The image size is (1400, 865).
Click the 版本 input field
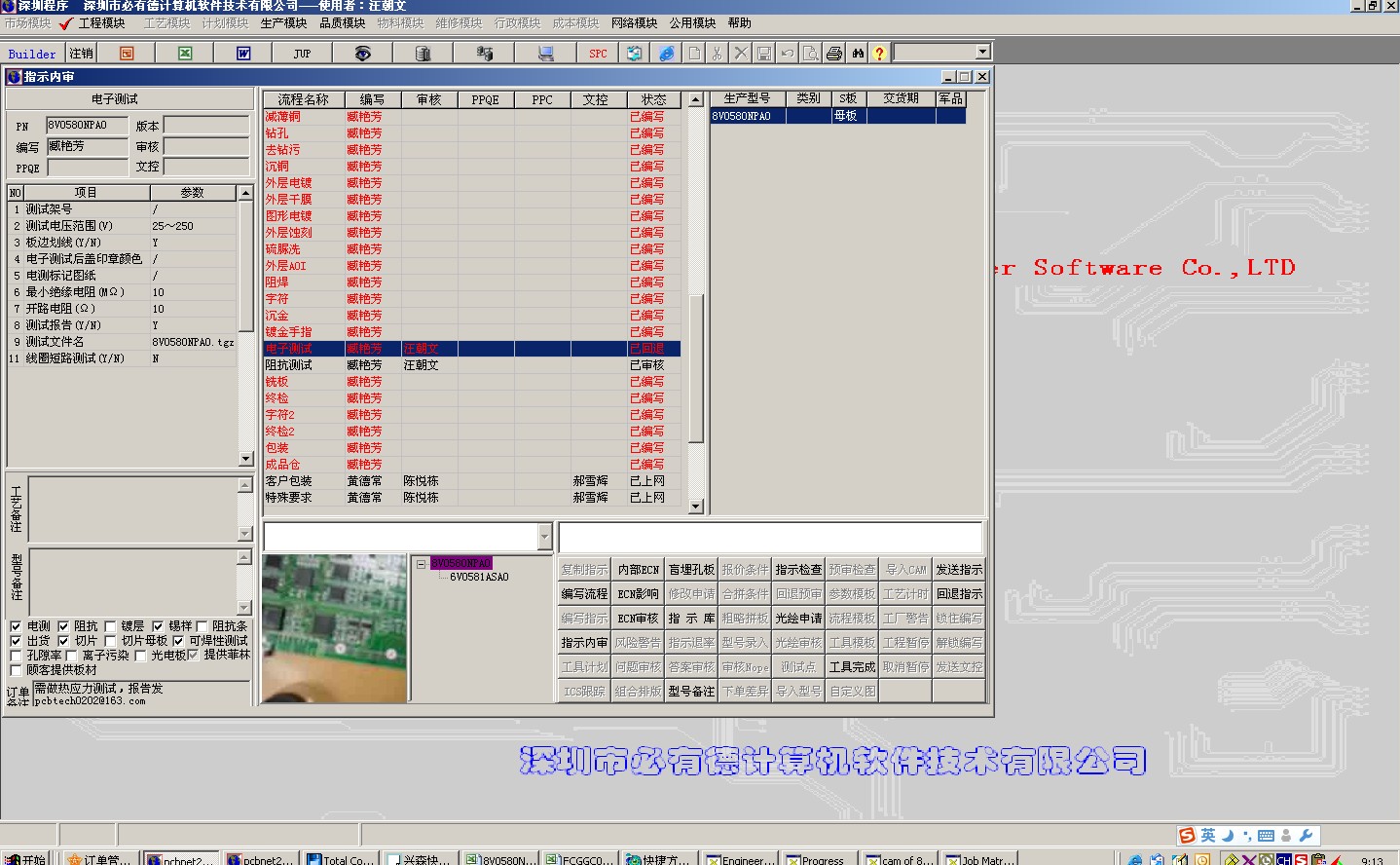tap(206, 126)
